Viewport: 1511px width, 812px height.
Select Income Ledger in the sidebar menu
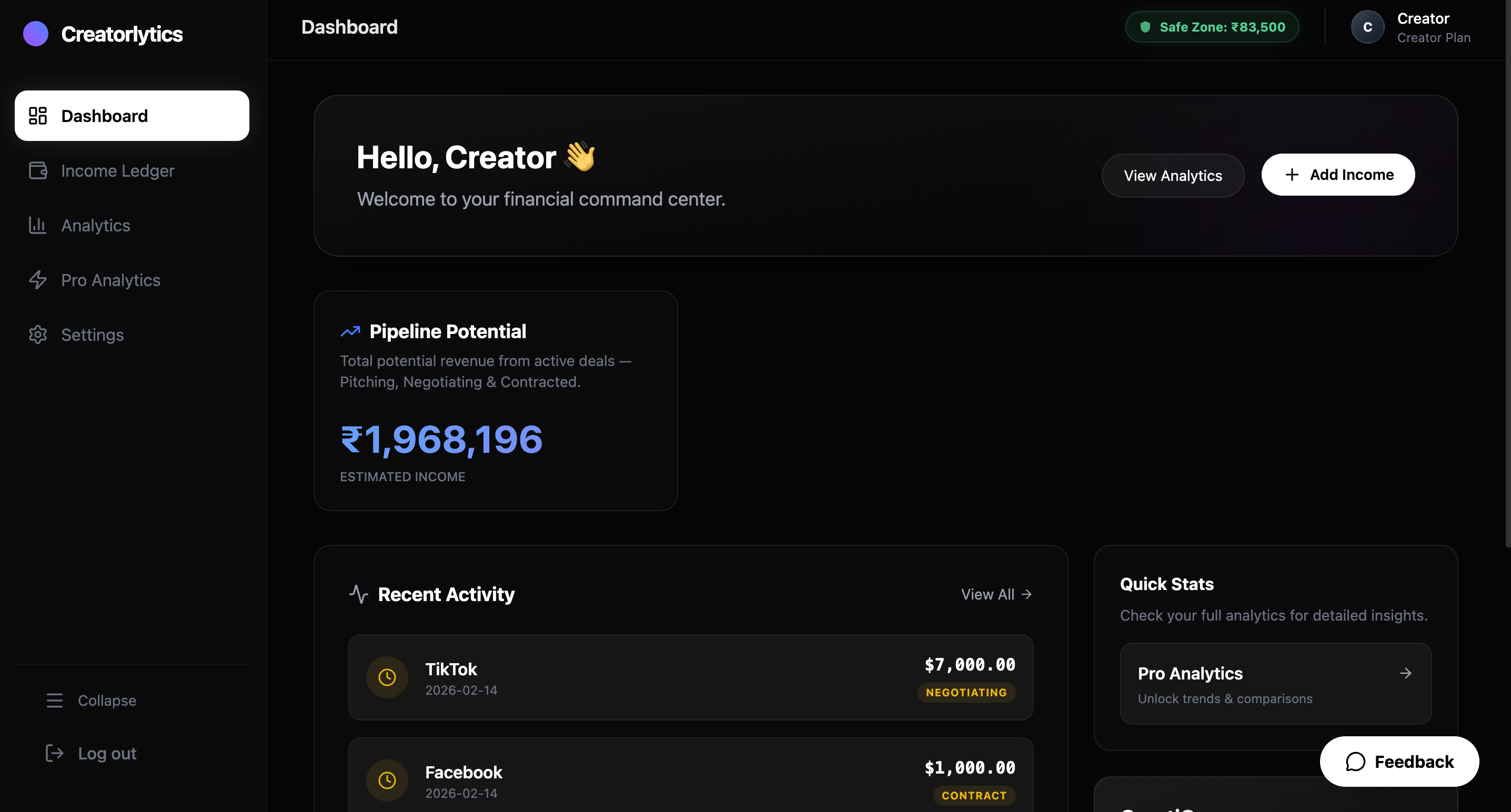[x=117, y=170]
